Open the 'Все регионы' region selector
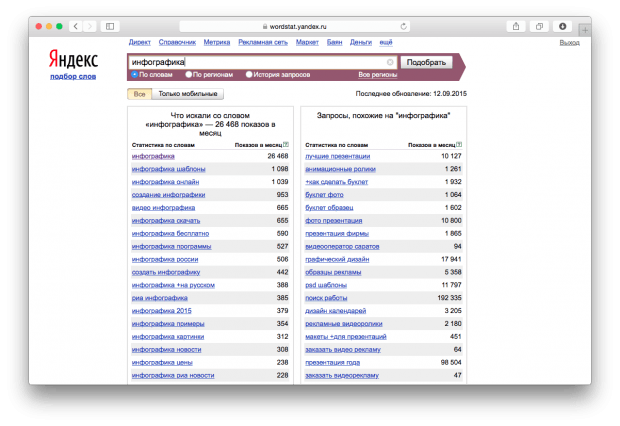 coord(377,74)
